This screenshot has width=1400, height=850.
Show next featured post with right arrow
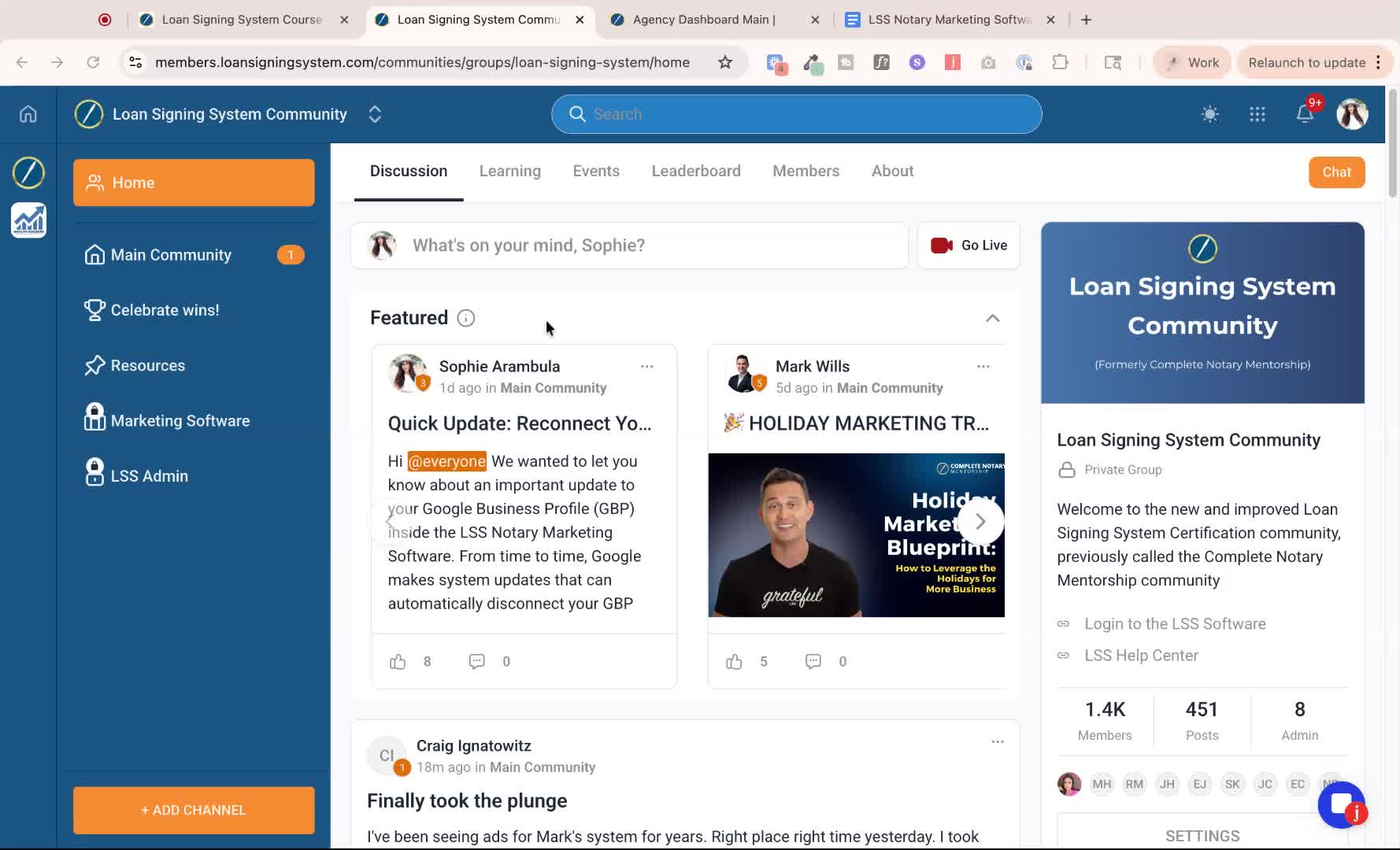click(980, 521)
